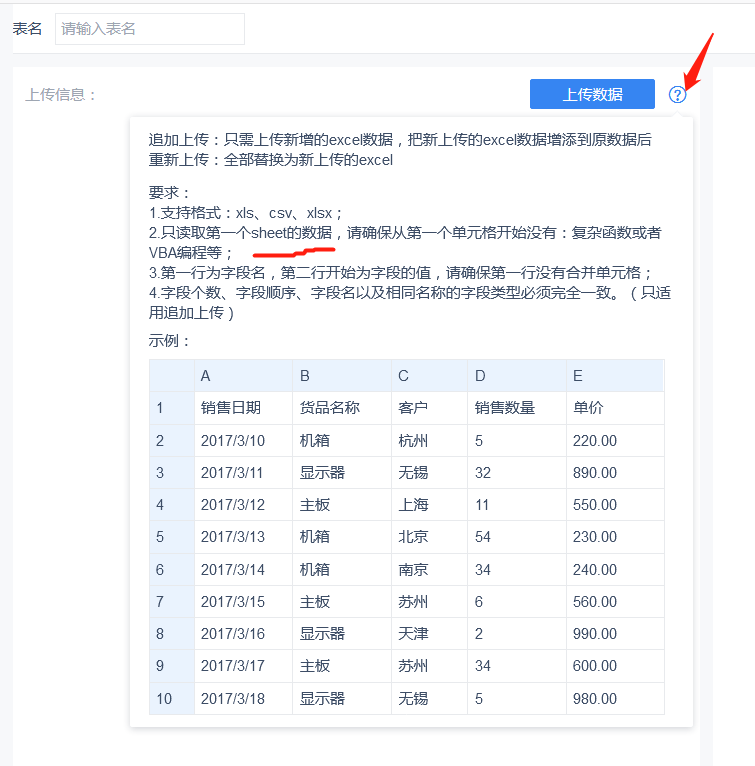755x766 pixels.
Task: Click the 上传信息 label
Action: tap(61, 94)
